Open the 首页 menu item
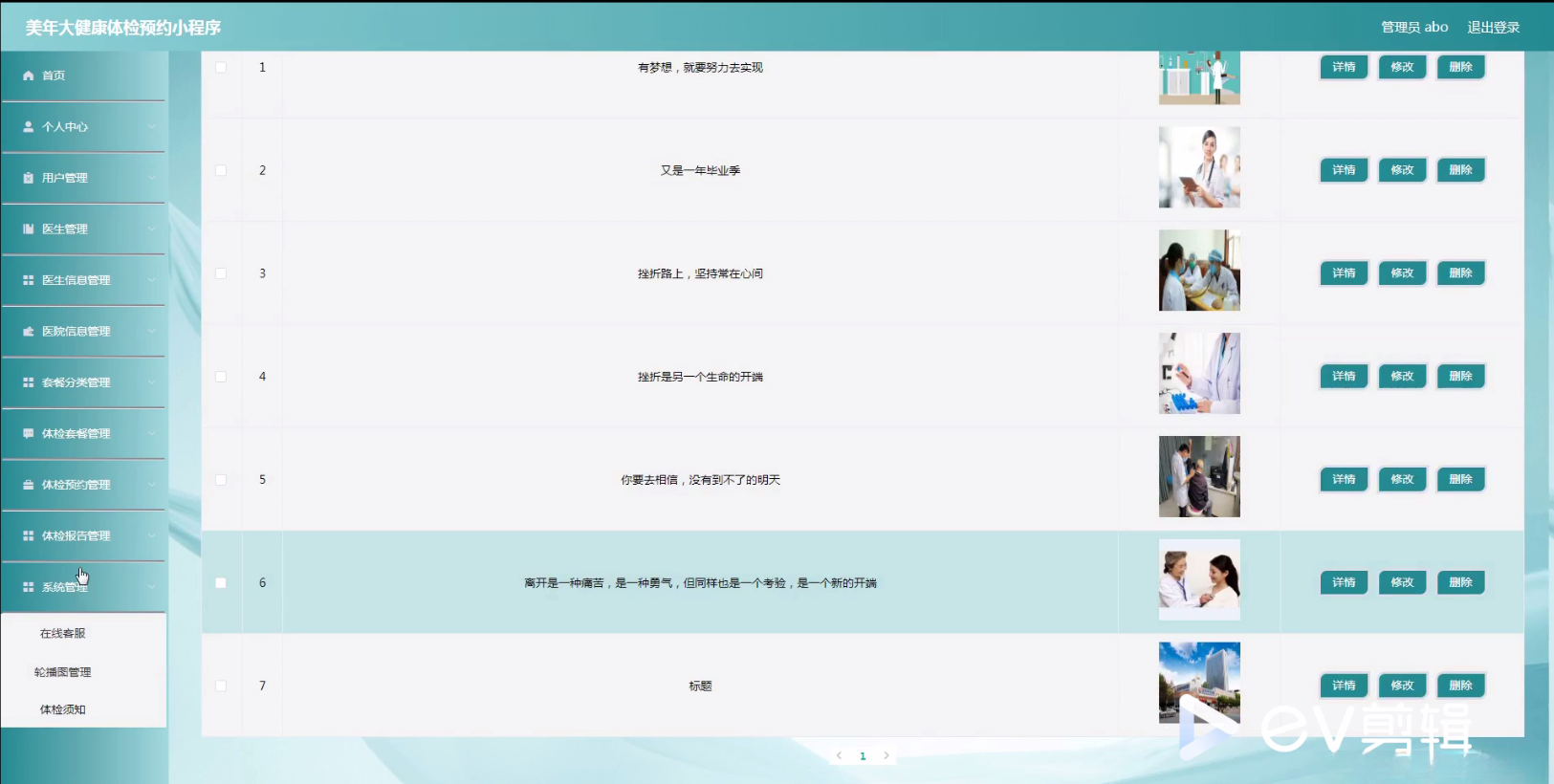 point(83,76)
